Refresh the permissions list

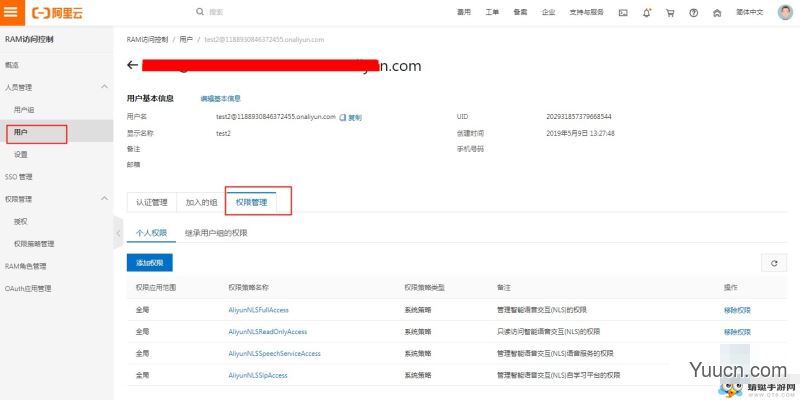tap(772, 262)
